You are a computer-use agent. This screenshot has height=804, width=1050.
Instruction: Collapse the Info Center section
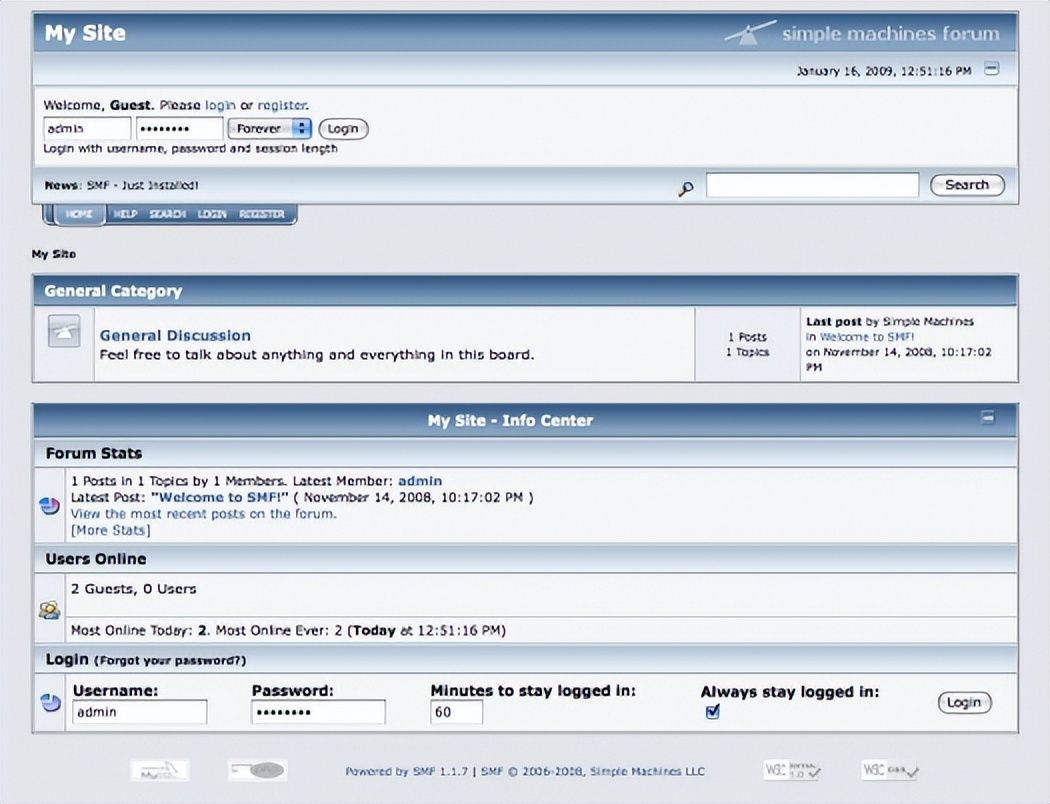(x=988, y=418)
